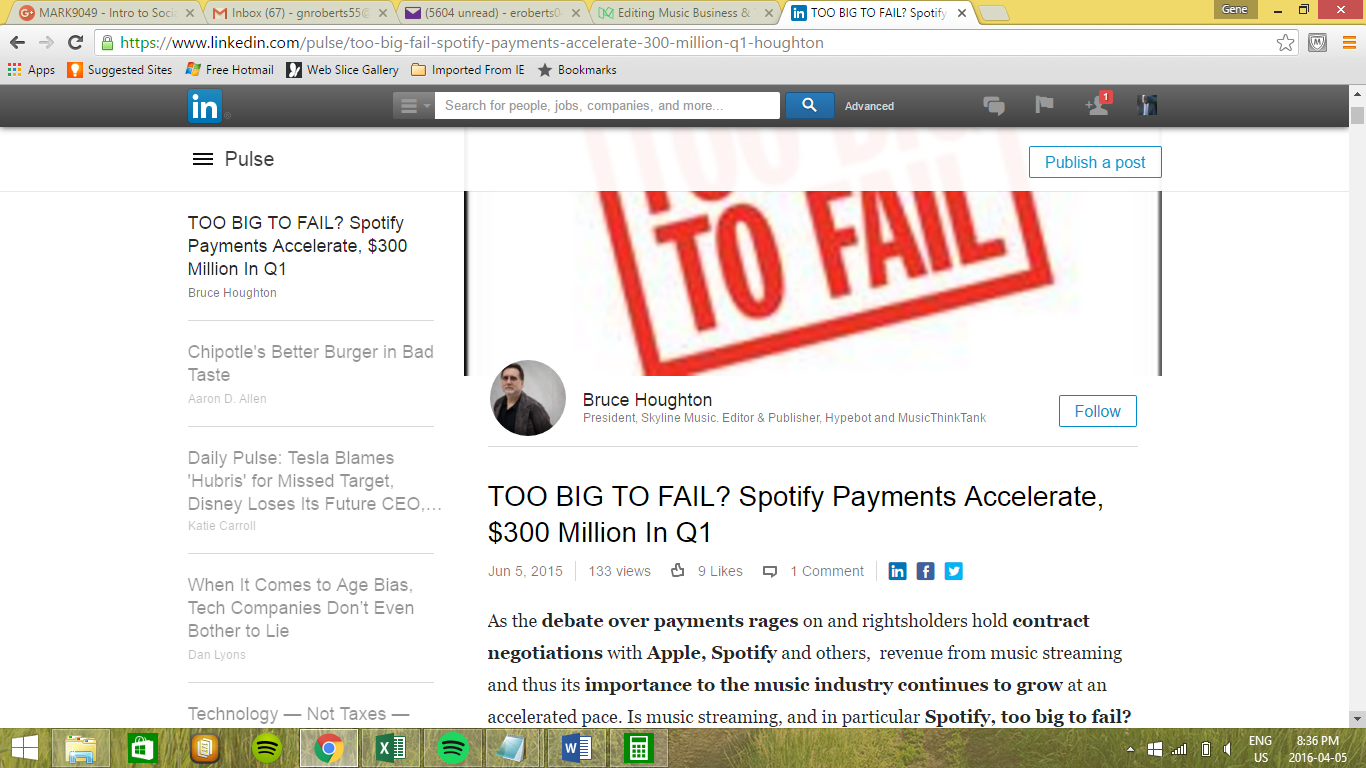Share the article on Twitter
1366x768 pixels.
954,571
